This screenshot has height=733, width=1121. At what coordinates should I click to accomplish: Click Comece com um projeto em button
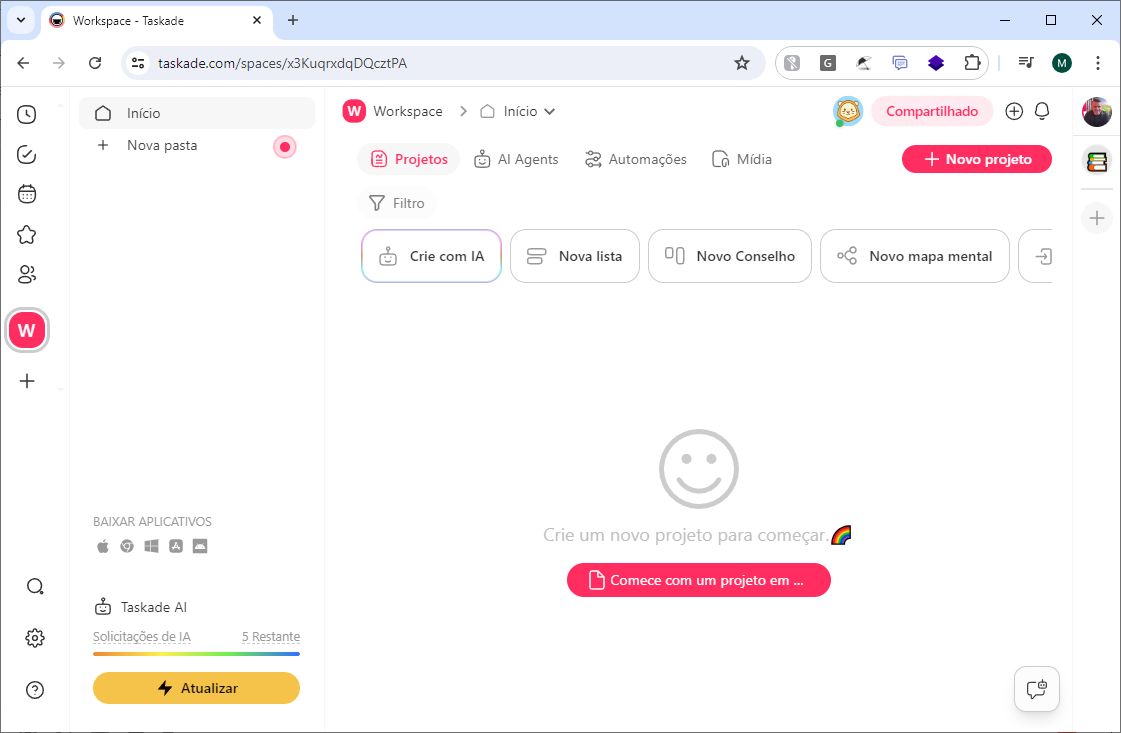698,580
